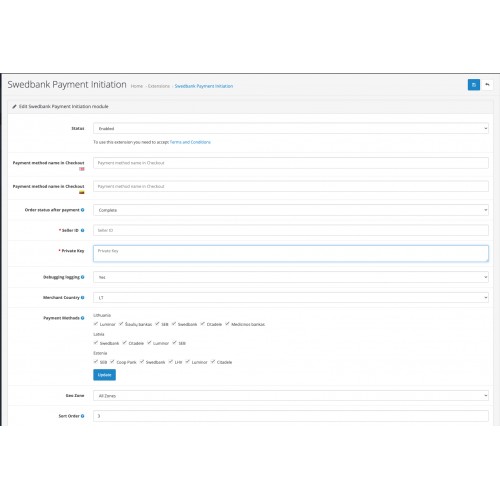Toggle the Estonia Luminor checkbox

pyautogui.click(x=188, y=362)
